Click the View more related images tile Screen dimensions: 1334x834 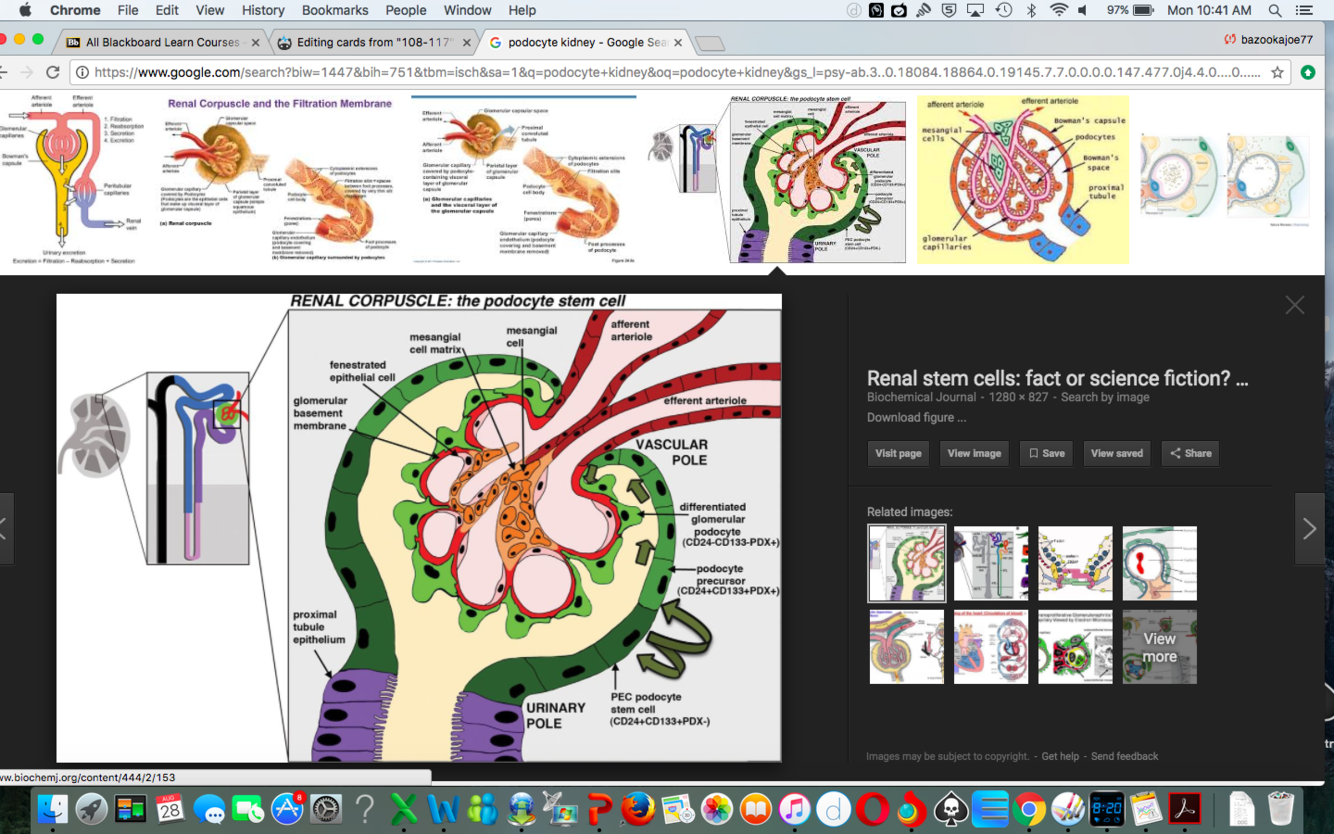[x=1159, y=647]
